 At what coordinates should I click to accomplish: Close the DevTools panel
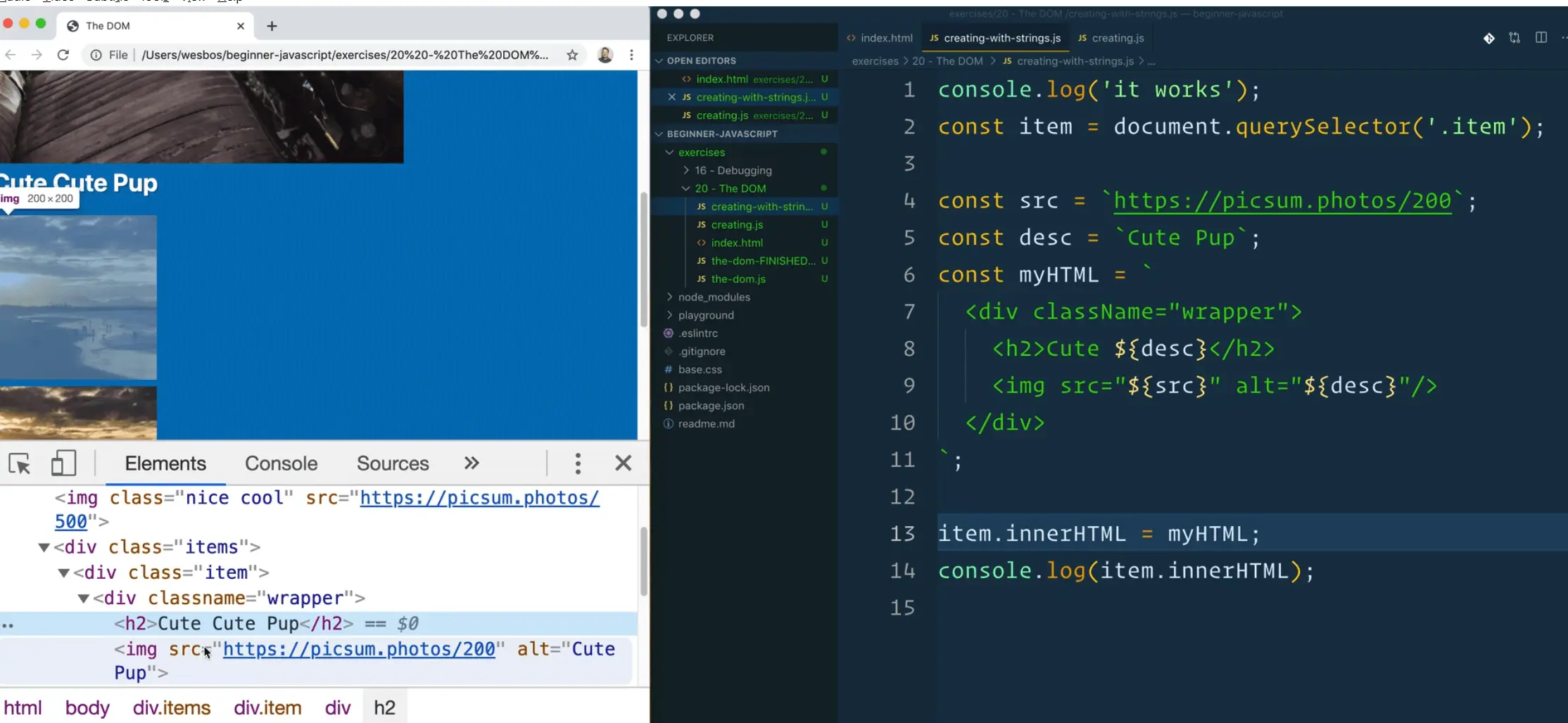(x=623, y=463)
